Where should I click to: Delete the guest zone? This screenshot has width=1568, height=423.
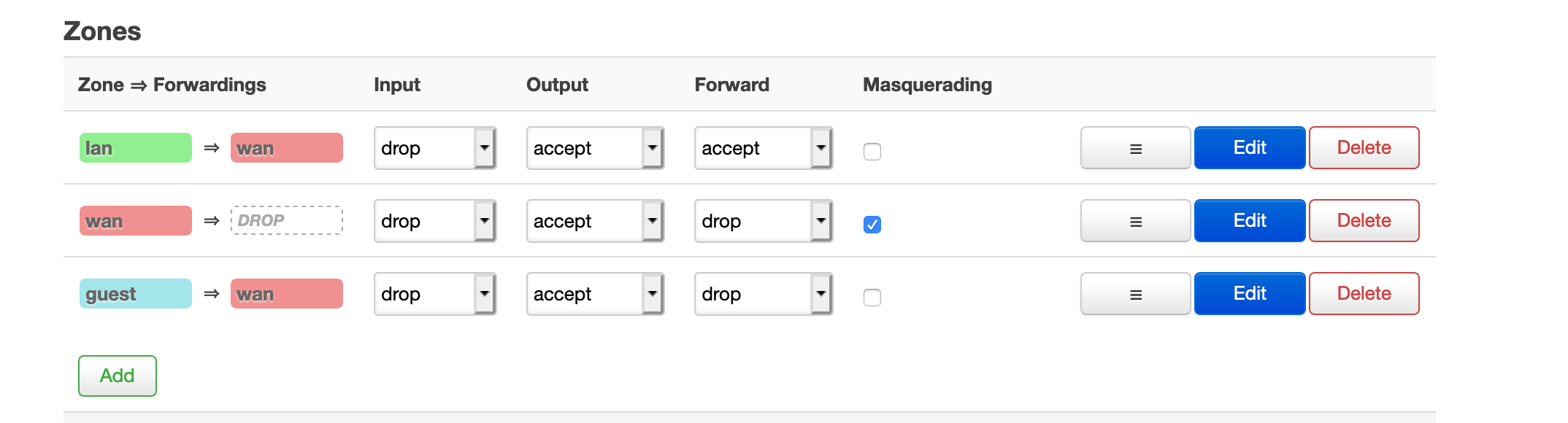click(1364, 293)
